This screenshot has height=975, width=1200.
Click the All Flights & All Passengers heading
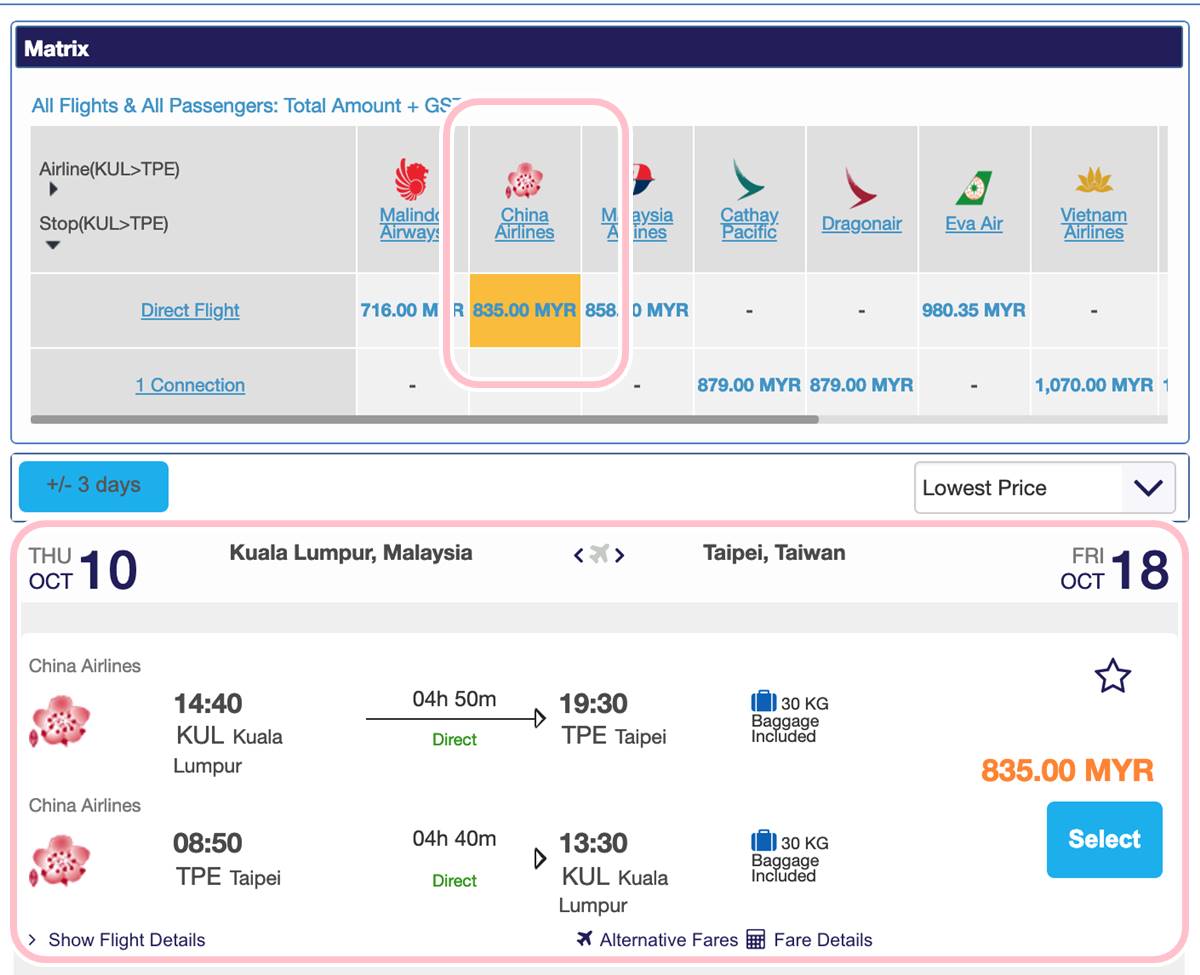(247, 105)
